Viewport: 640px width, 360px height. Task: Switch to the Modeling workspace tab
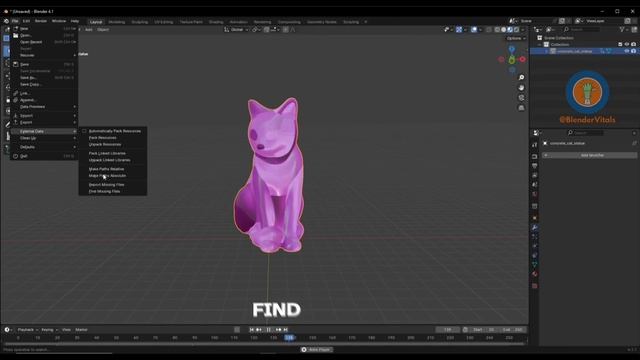coord(117,22)
